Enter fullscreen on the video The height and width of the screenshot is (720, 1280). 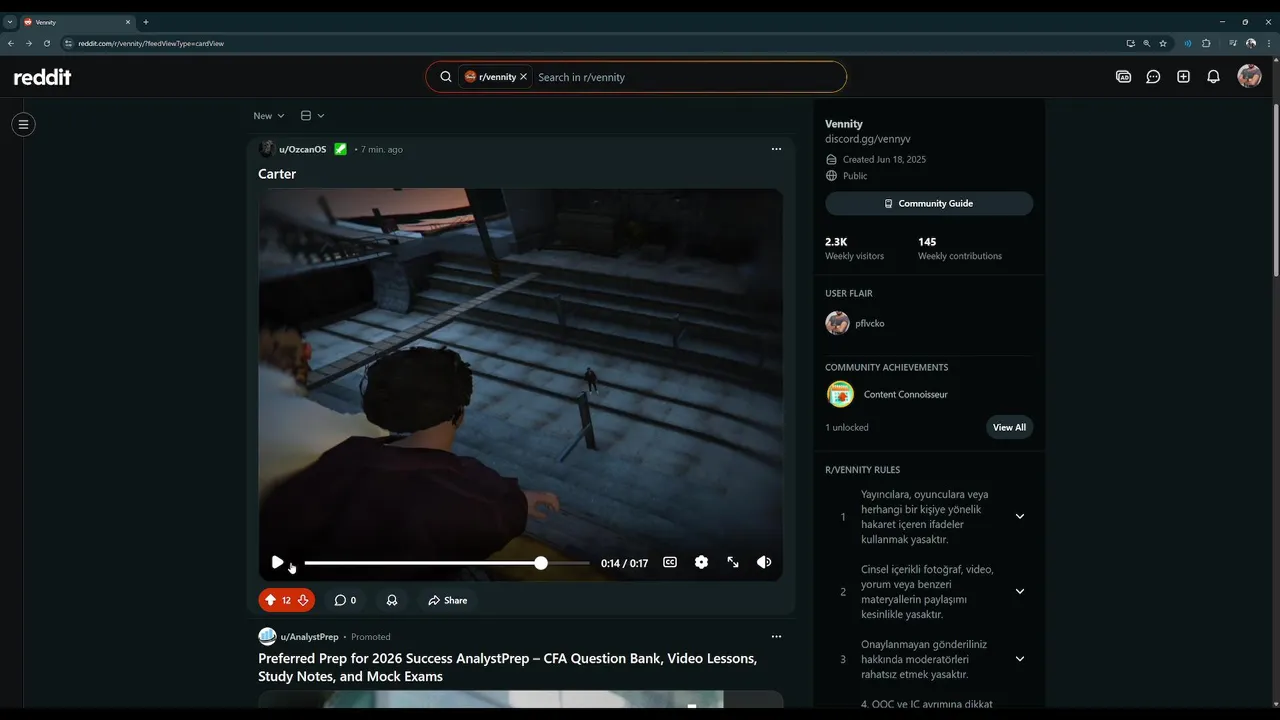pos(733,562)
